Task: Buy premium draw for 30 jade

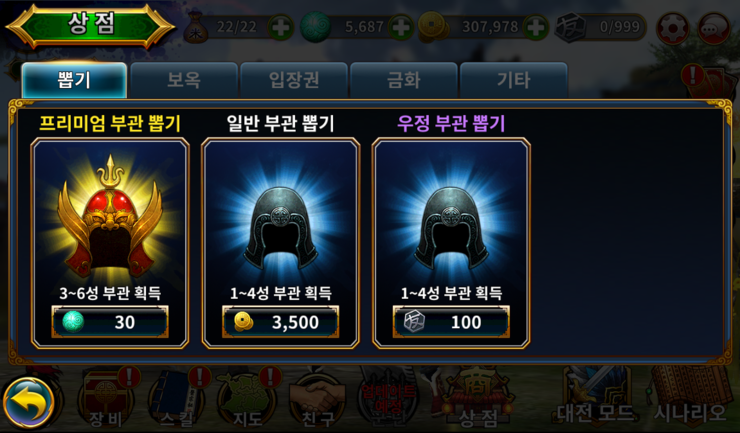Action: [x=110, y=322]
